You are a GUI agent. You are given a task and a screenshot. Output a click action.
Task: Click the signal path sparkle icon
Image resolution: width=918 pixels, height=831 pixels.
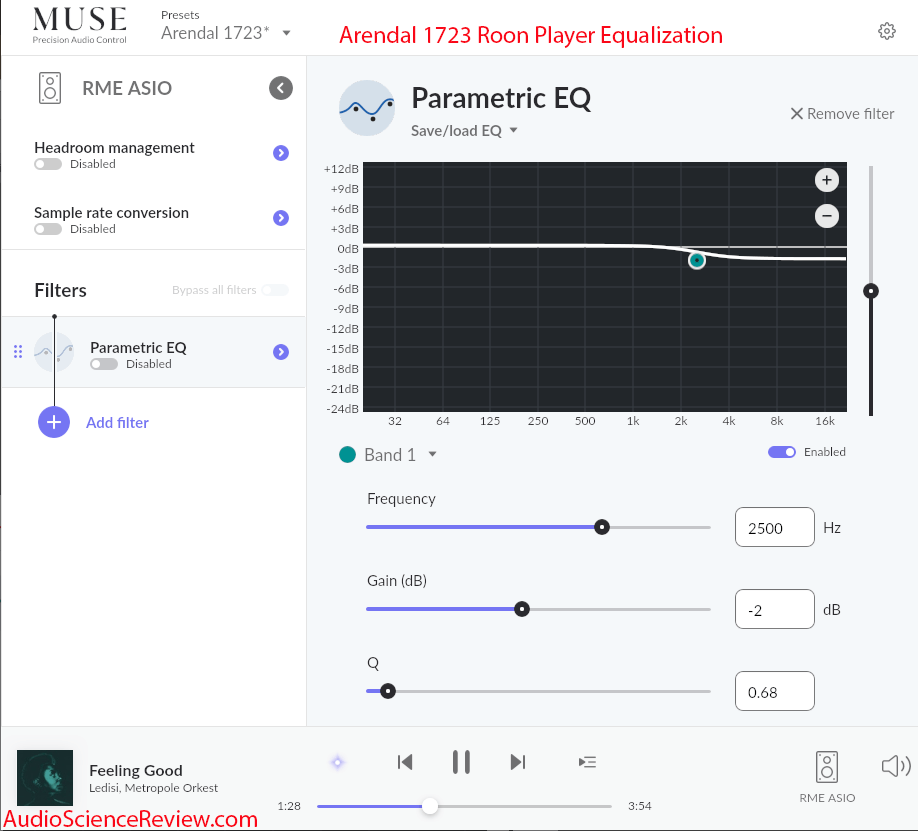(338, 762)
